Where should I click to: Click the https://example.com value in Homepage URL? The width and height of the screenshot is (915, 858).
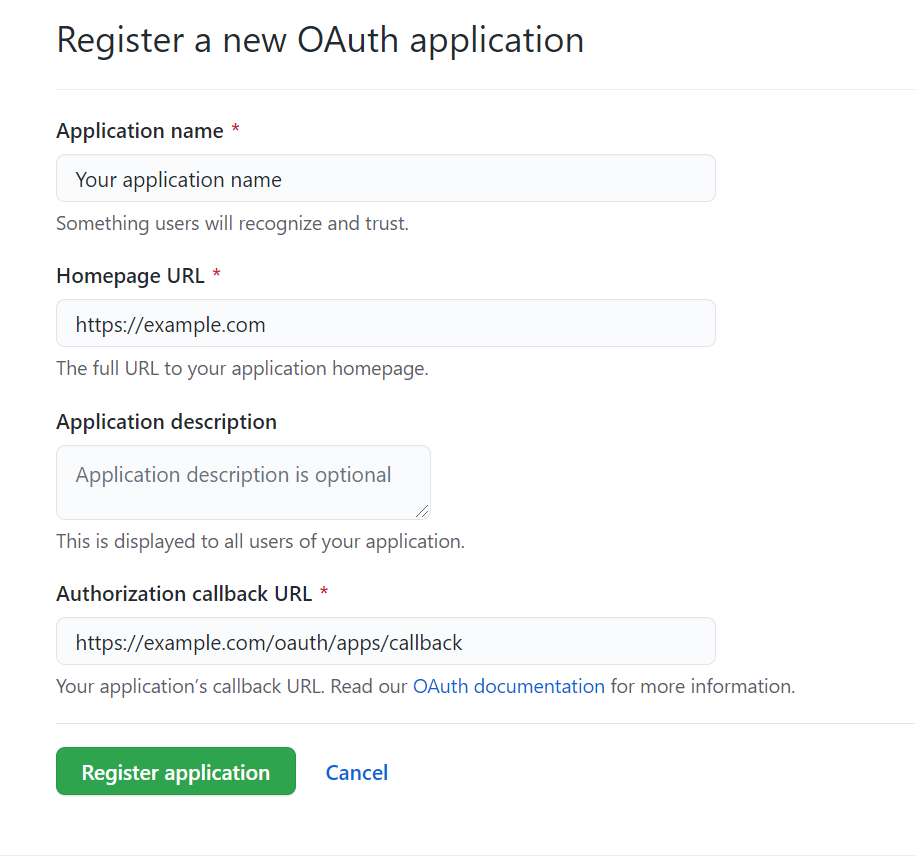click(170, 324)
